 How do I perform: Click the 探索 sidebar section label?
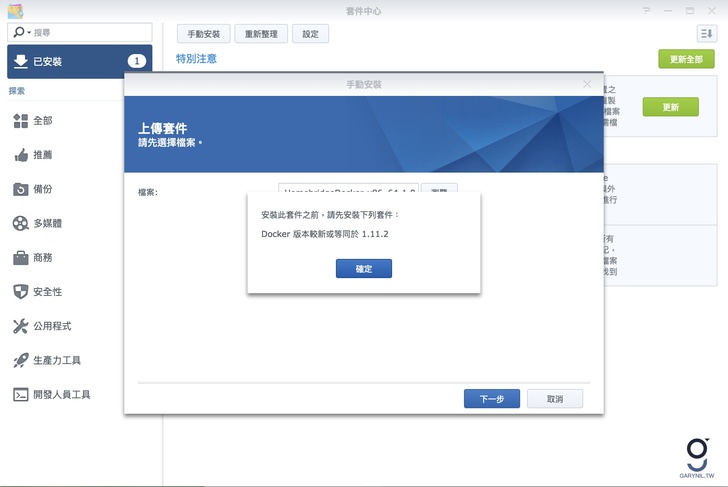(x=17, y=91)
